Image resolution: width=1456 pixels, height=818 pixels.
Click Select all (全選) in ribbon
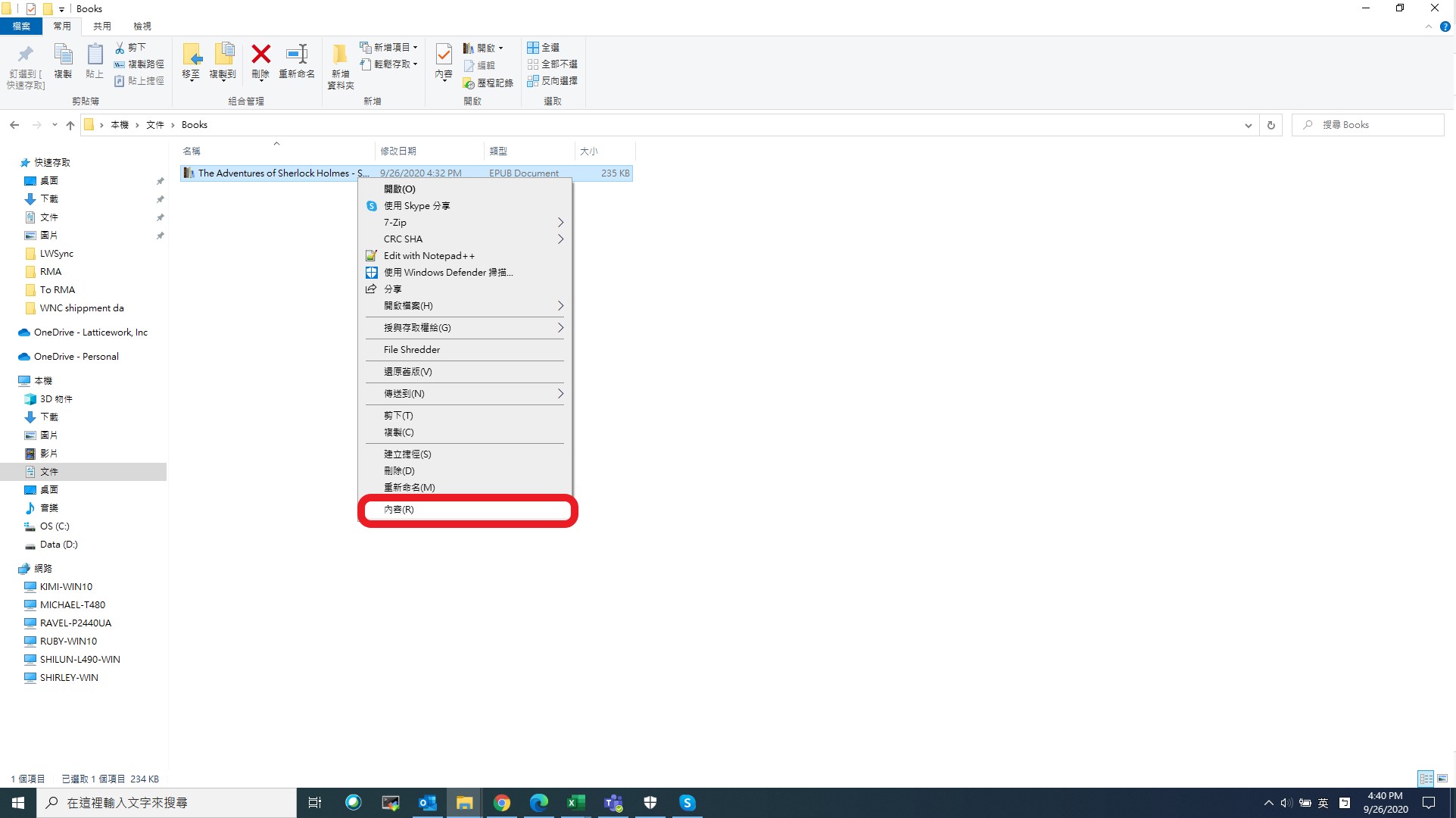(x=543, y=47)
